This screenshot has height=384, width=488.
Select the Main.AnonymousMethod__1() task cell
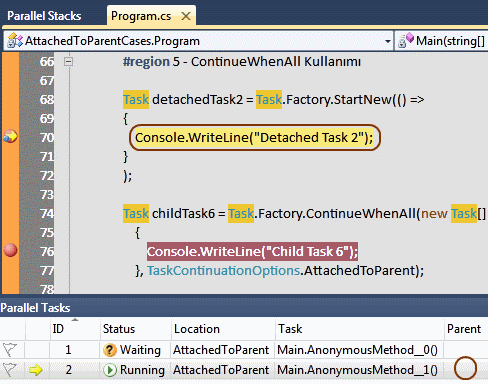tap(357, 370)
